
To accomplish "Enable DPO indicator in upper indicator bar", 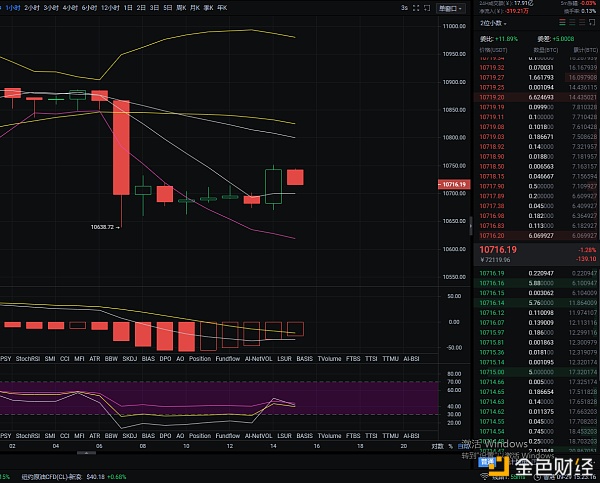I will (x=165, y=359).
